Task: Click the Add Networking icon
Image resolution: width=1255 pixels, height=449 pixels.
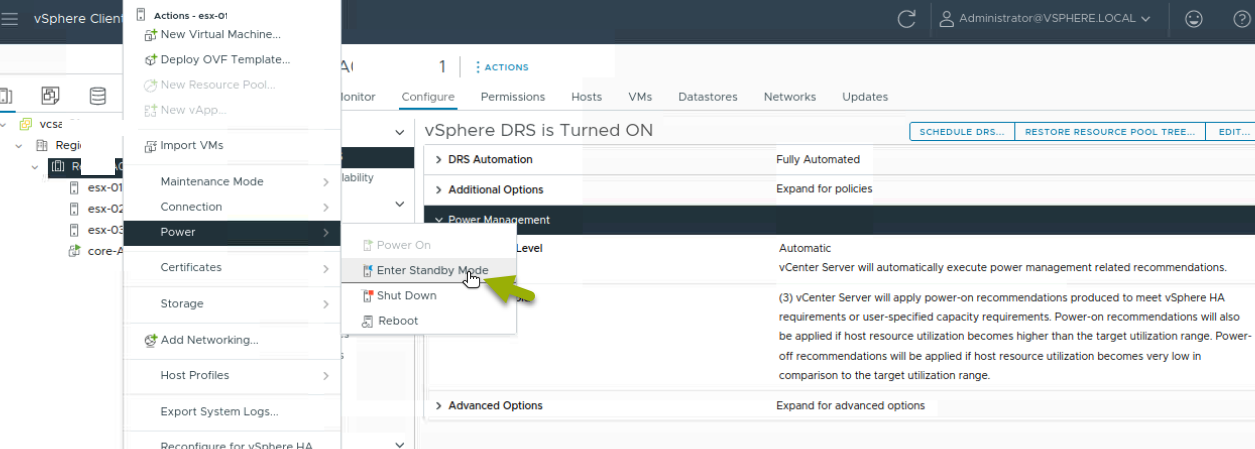Action: tap(151, 340)
